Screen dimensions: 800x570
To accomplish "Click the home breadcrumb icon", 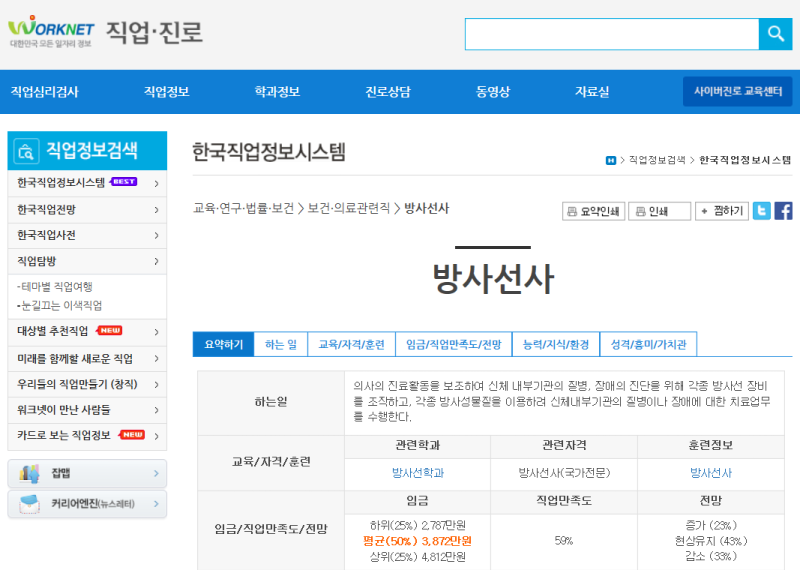I will (611, 160).
